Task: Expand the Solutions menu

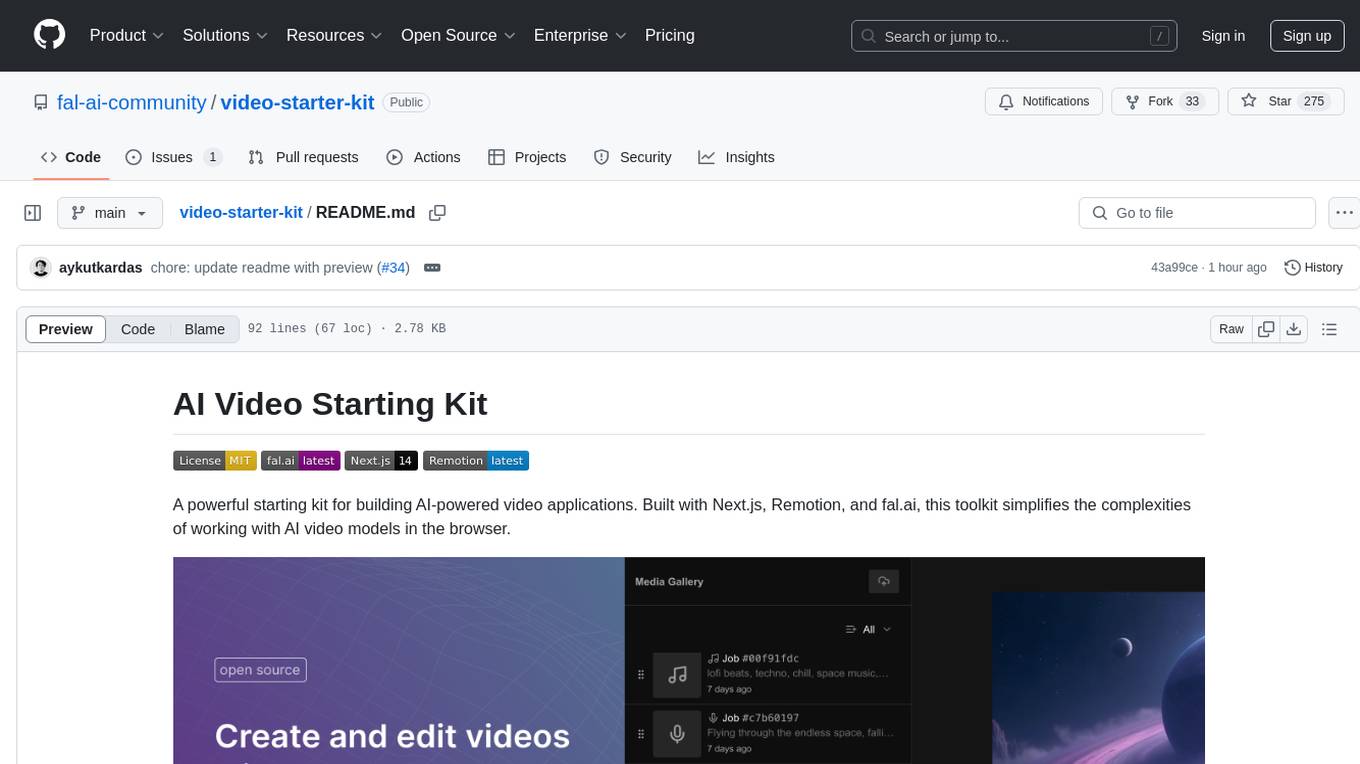Action: point(225,35)
